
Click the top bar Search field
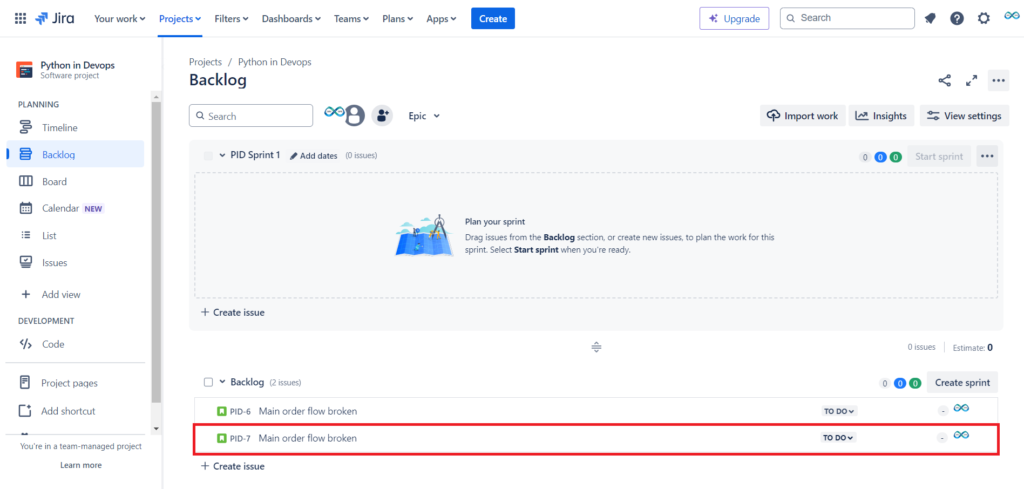tap(847, 18)
